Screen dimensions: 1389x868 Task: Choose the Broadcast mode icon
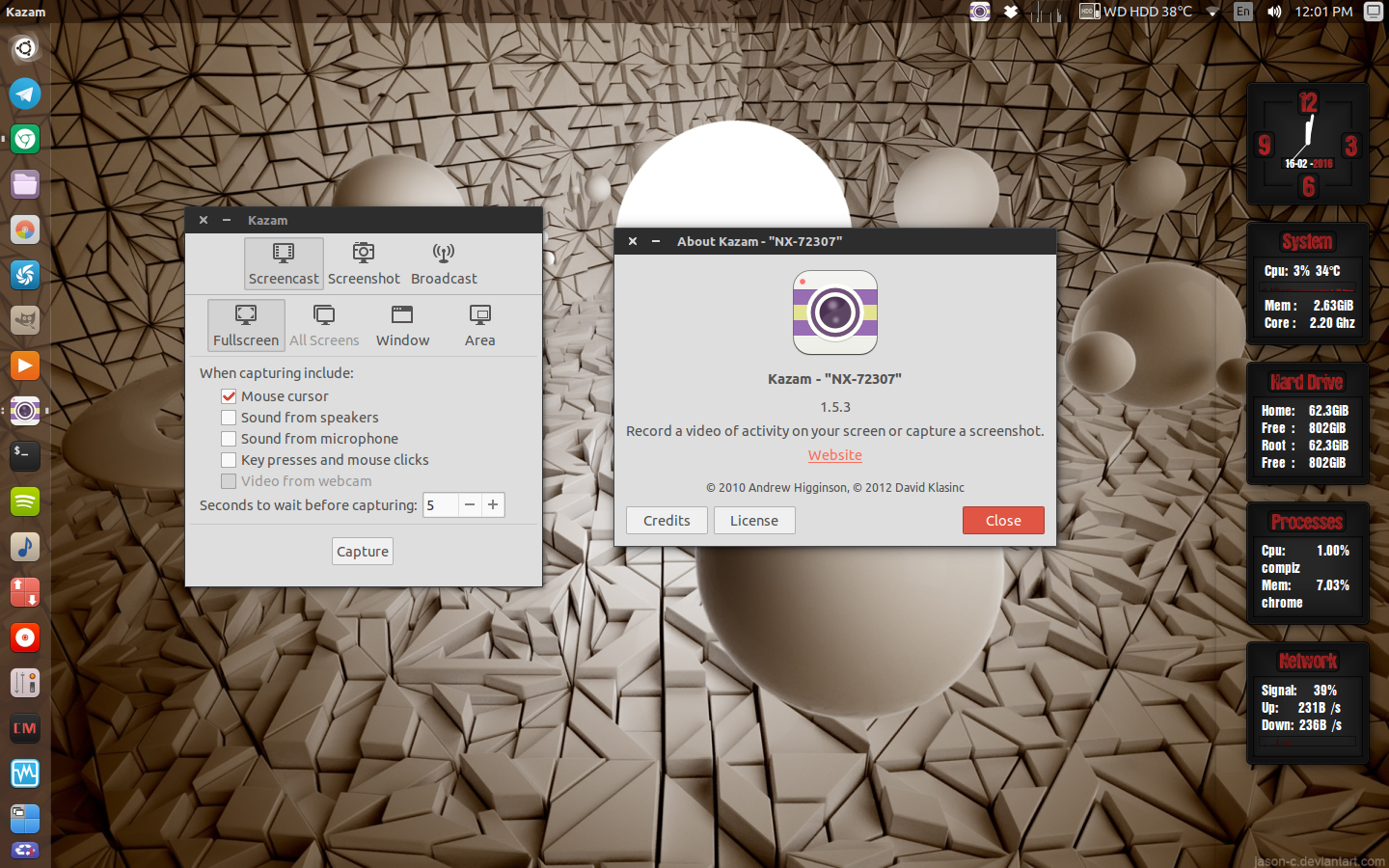(x=444, y=263)
